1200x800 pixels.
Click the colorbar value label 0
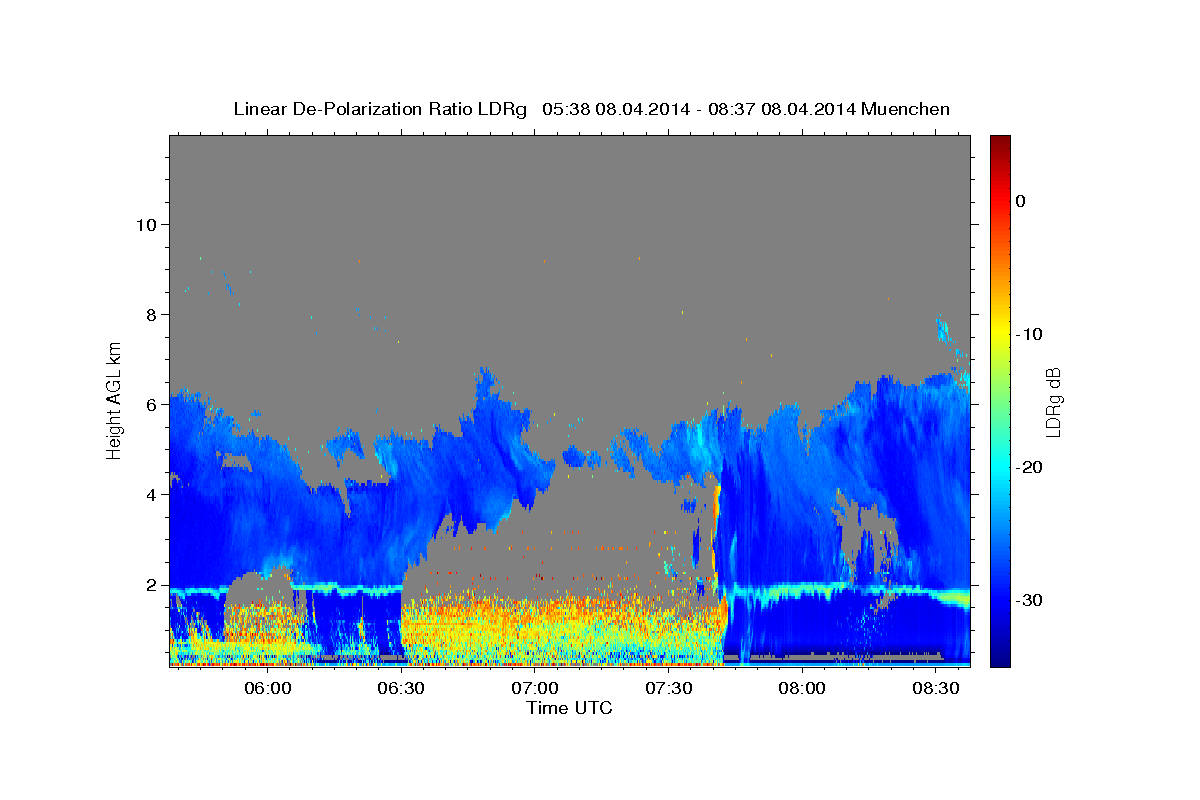[1021, 201]
